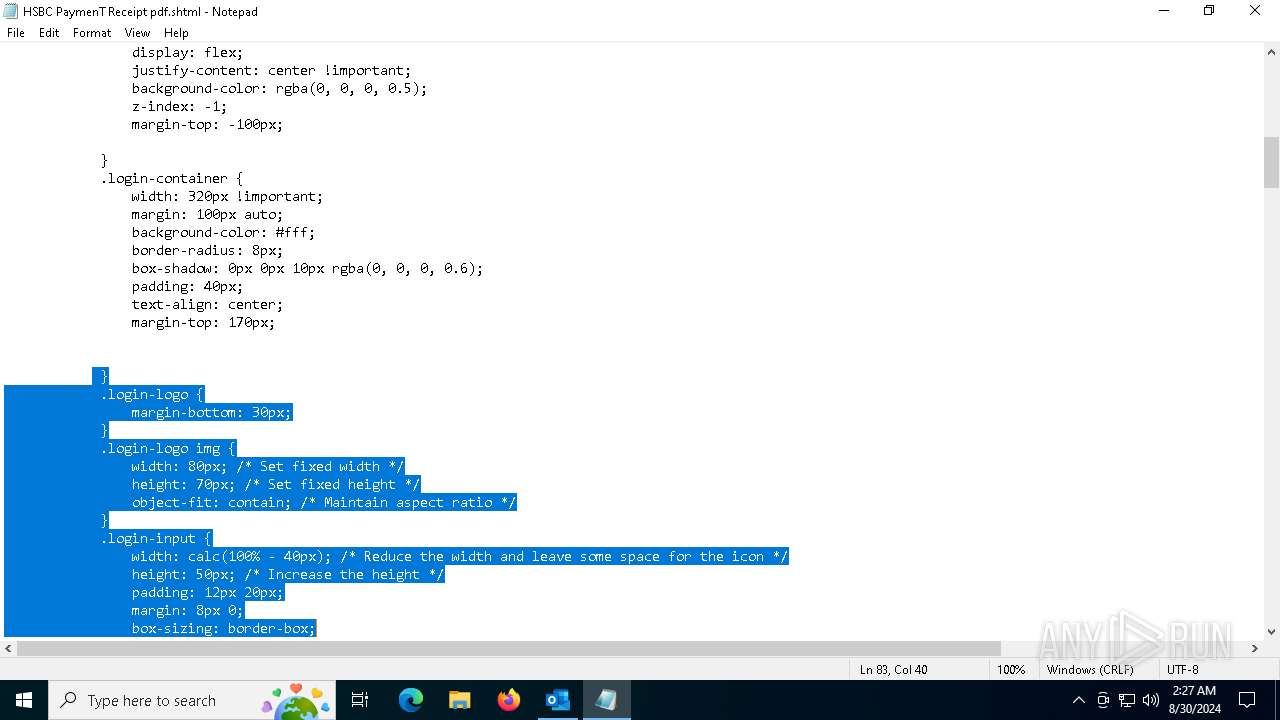
Task: Open File Explorer from the taskbar
Action: tap(459, 700)
